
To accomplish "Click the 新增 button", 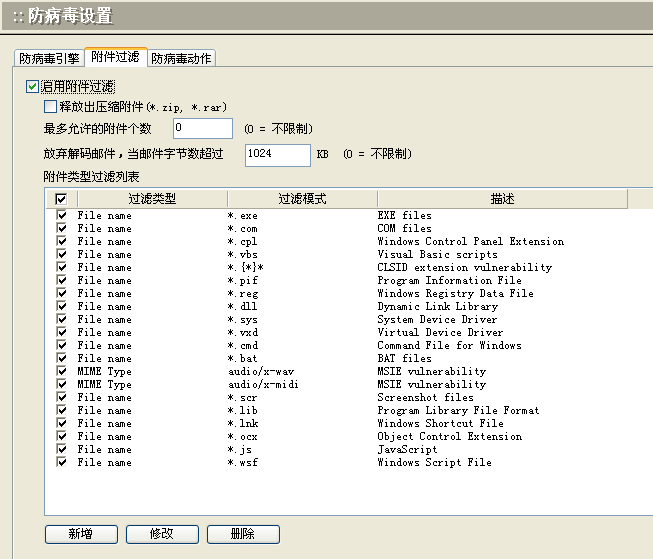I will coord(81,534).
